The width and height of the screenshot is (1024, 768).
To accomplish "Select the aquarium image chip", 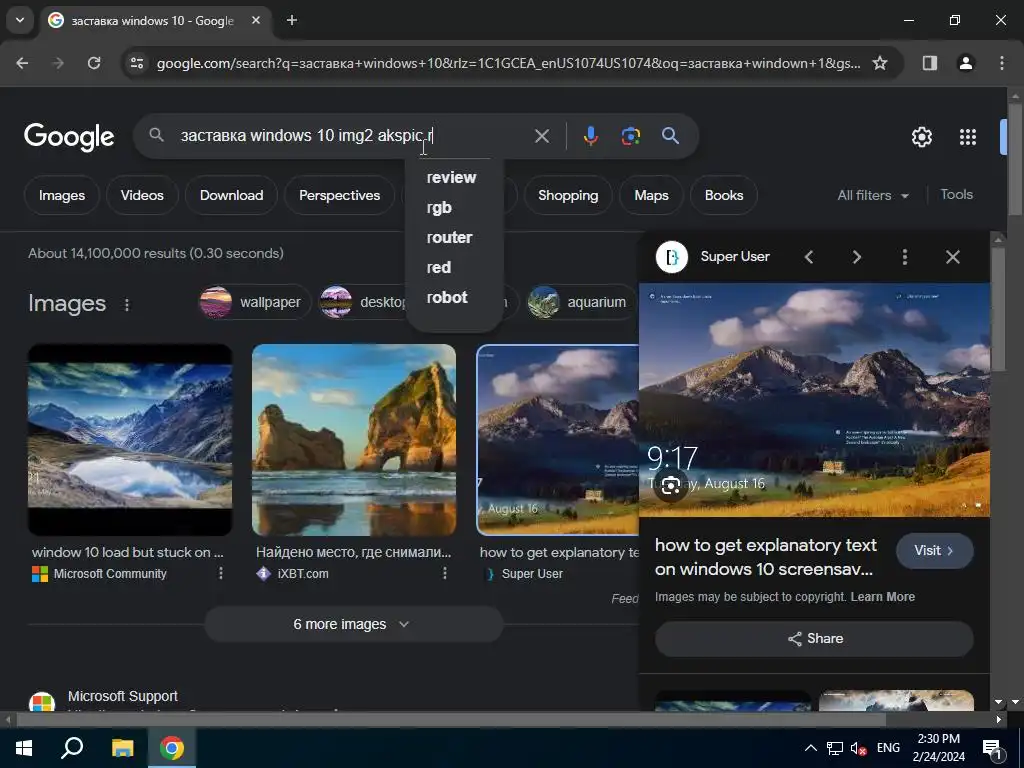I will pos(581,302).
